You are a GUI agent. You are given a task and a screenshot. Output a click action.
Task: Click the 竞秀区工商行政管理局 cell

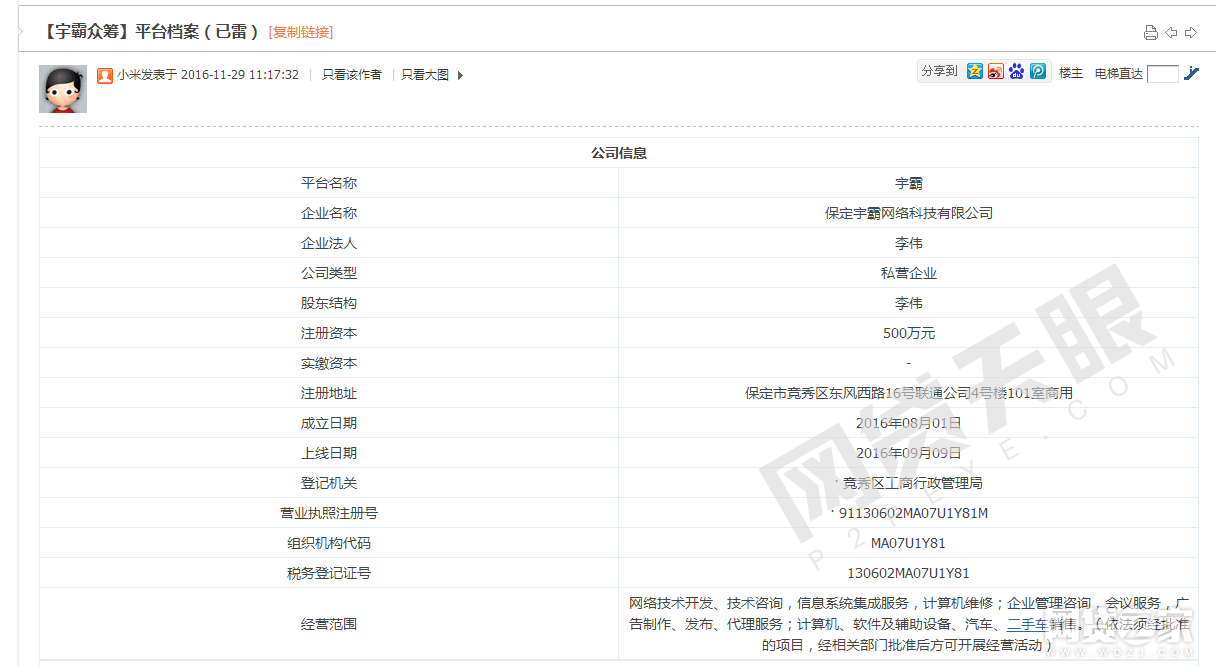(909, 483)
